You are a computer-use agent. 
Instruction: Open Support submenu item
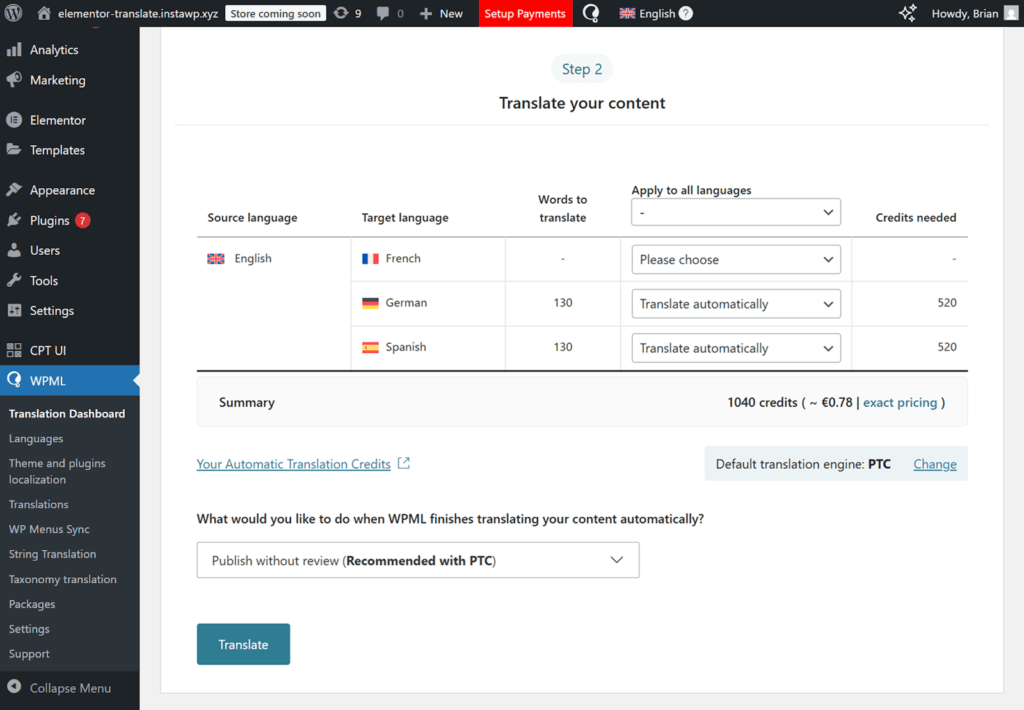pyautogui.click(x=29, y=654)
